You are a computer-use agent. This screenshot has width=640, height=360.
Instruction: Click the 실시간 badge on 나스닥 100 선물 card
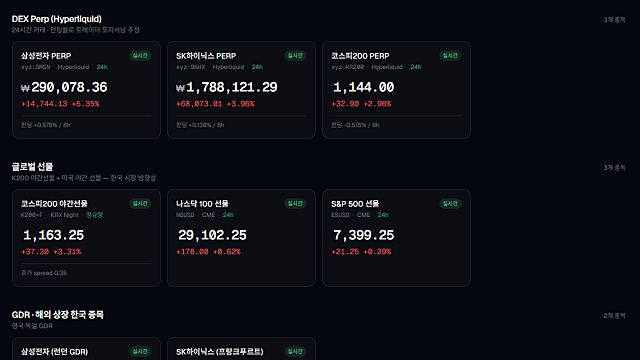coord(295,203)
